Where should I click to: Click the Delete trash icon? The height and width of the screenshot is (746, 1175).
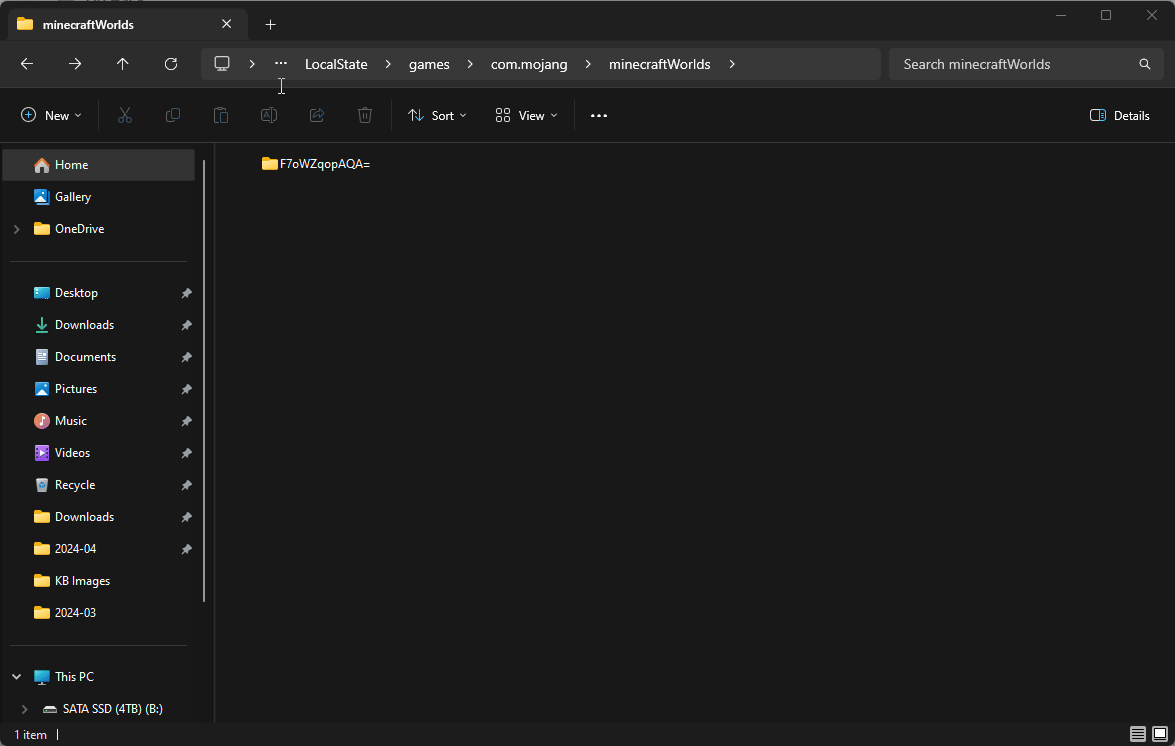tap(365, 116)
